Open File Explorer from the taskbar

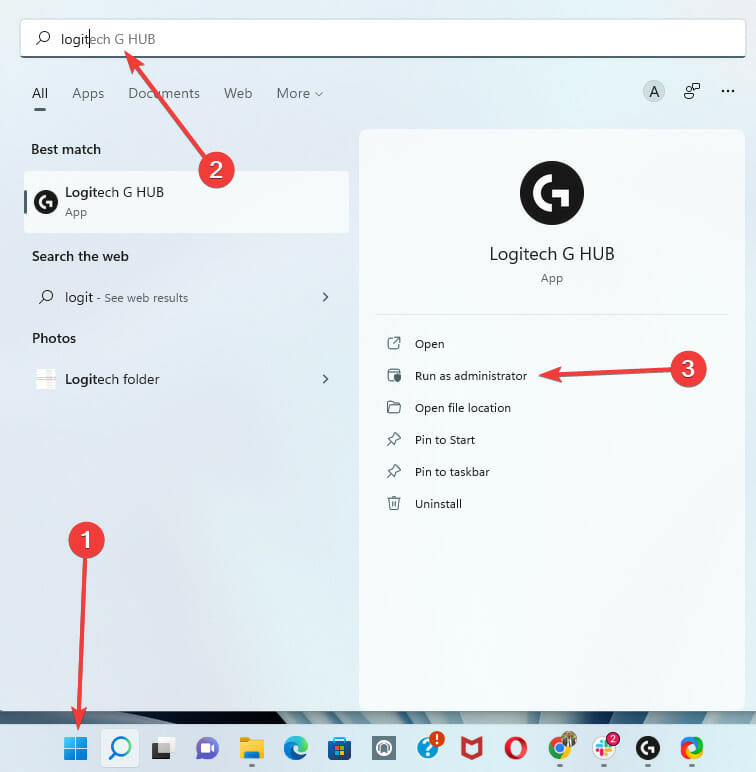[x=252, y=748]
